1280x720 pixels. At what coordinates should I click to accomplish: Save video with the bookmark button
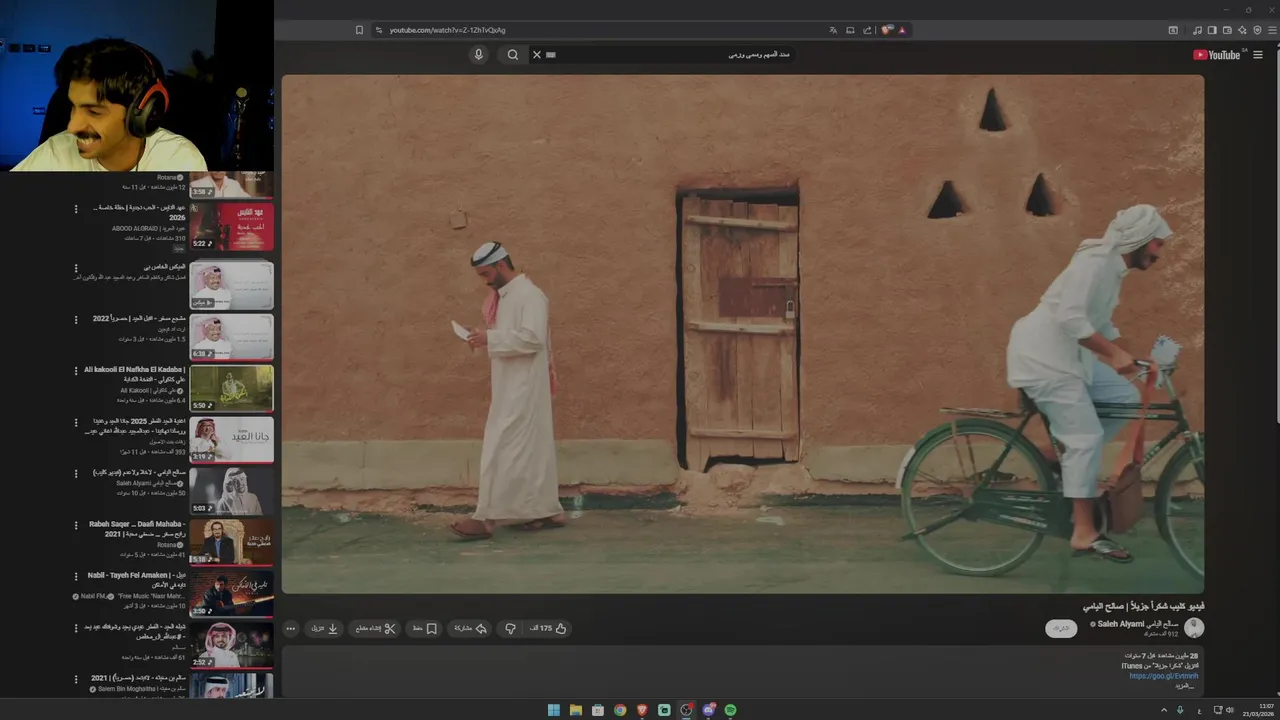click(426, 629)
